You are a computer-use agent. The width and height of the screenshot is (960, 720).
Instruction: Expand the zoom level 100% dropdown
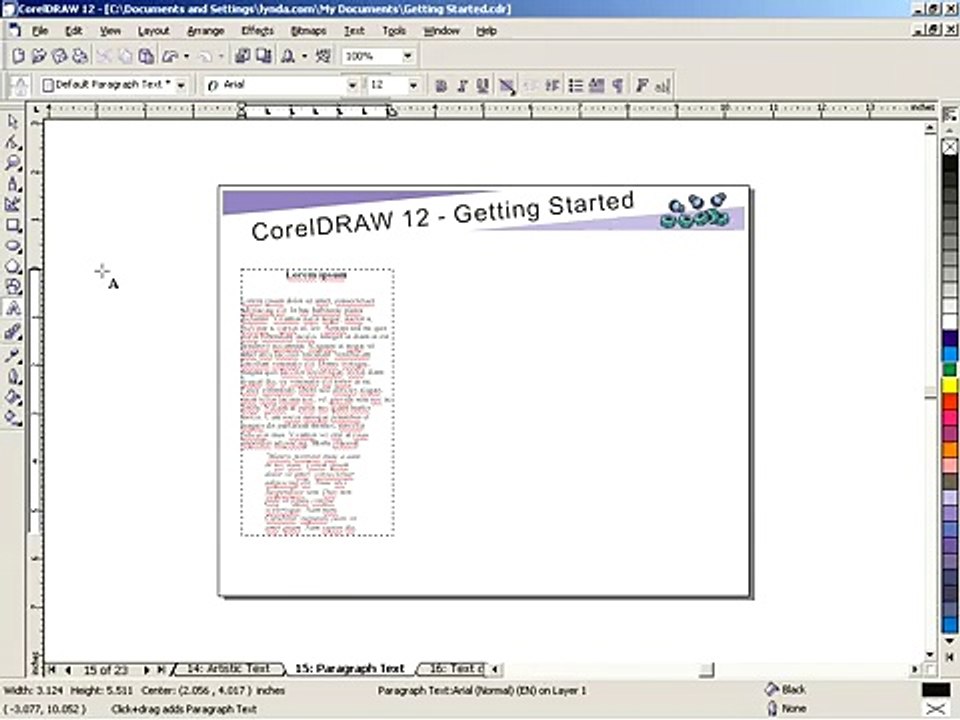(x=408, y=56)
